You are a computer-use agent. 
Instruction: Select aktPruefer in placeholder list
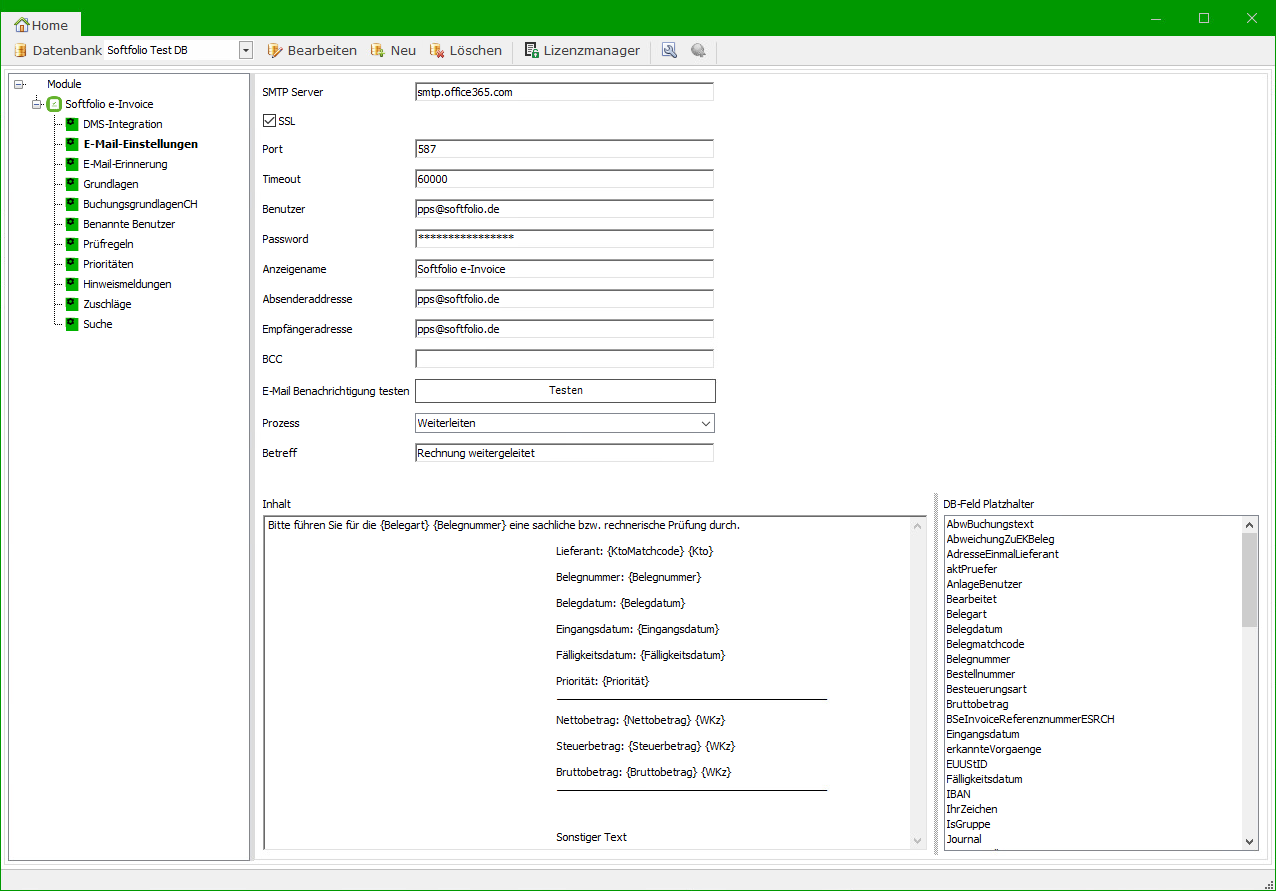pos(971,569)
